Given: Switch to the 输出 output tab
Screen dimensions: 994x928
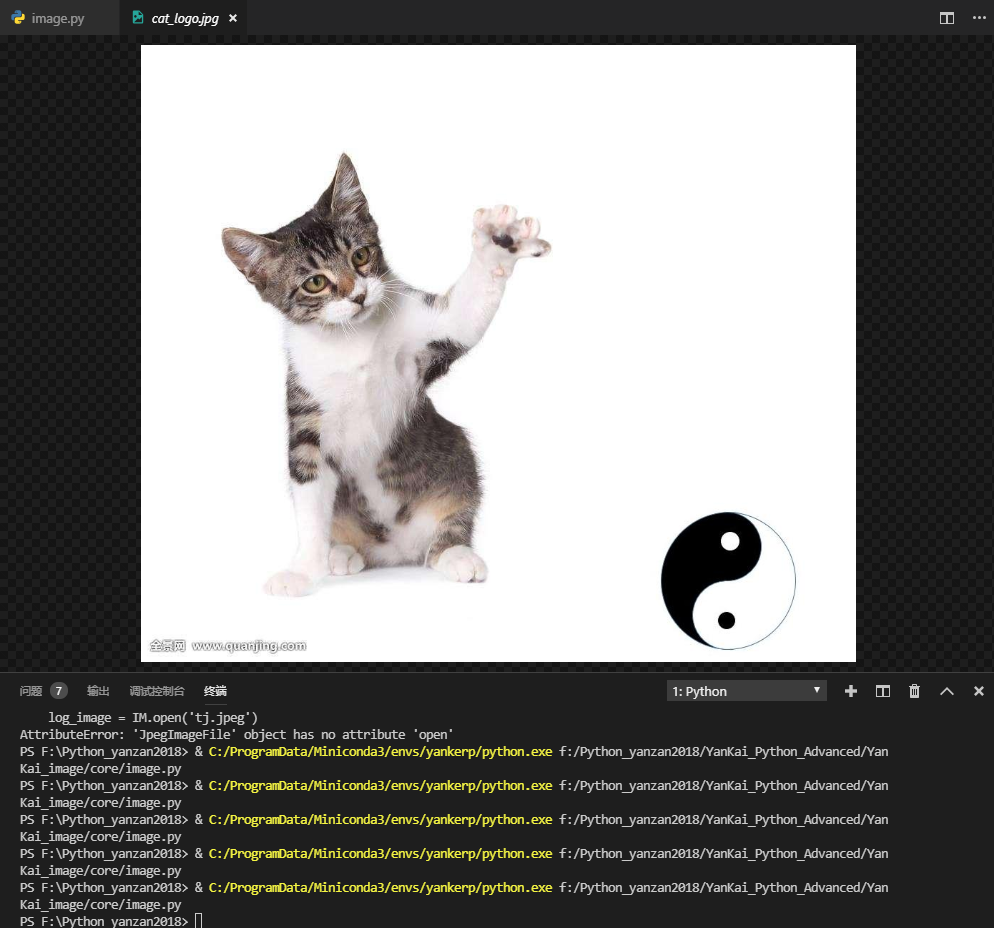Looking at the screenshot, I should point(98,691).
